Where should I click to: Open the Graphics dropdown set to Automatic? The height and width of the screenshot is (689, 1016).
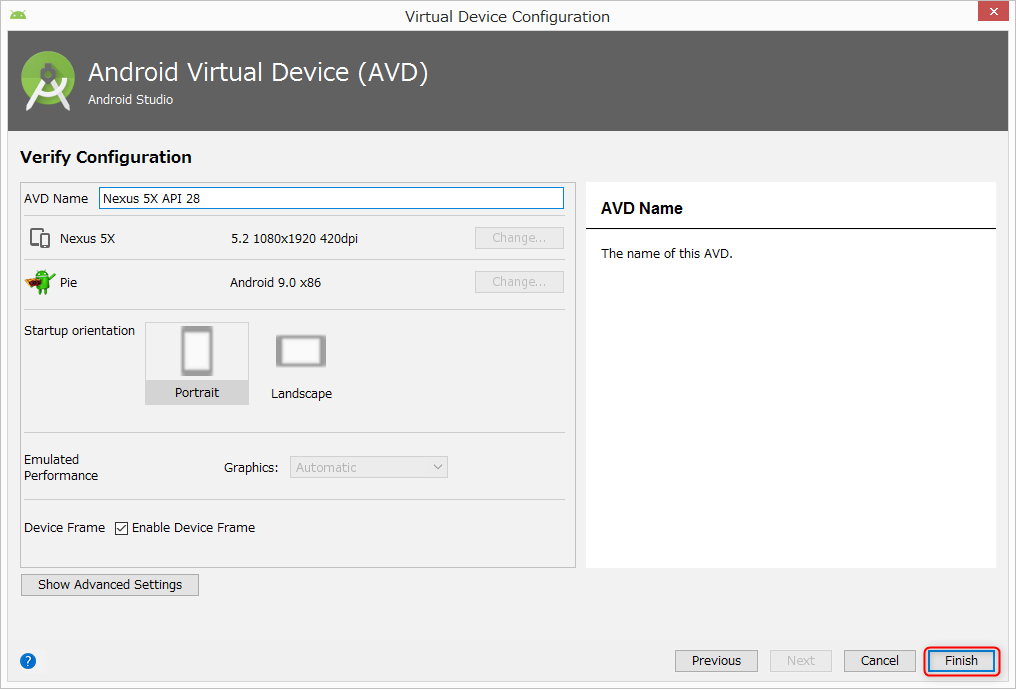[369, 467]
